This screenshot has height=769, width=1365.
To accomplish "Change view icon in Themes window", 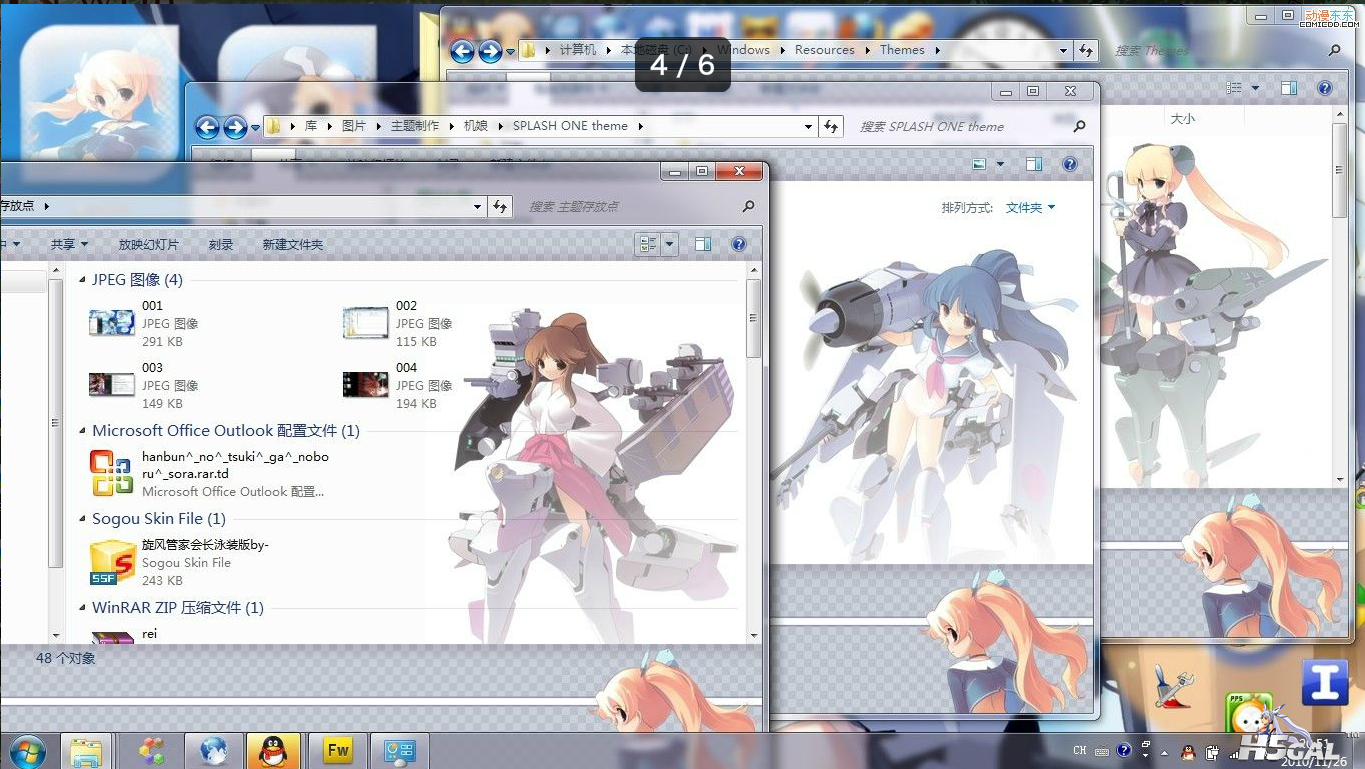I will click(1234, 88).
